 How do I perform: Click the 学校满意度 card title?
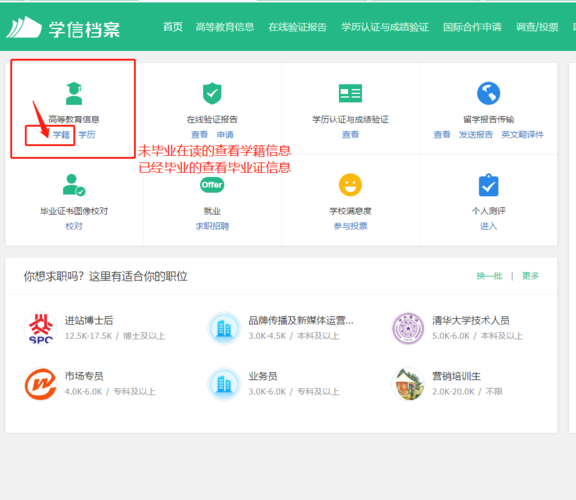pyautogui.click(x=350, y=211)
